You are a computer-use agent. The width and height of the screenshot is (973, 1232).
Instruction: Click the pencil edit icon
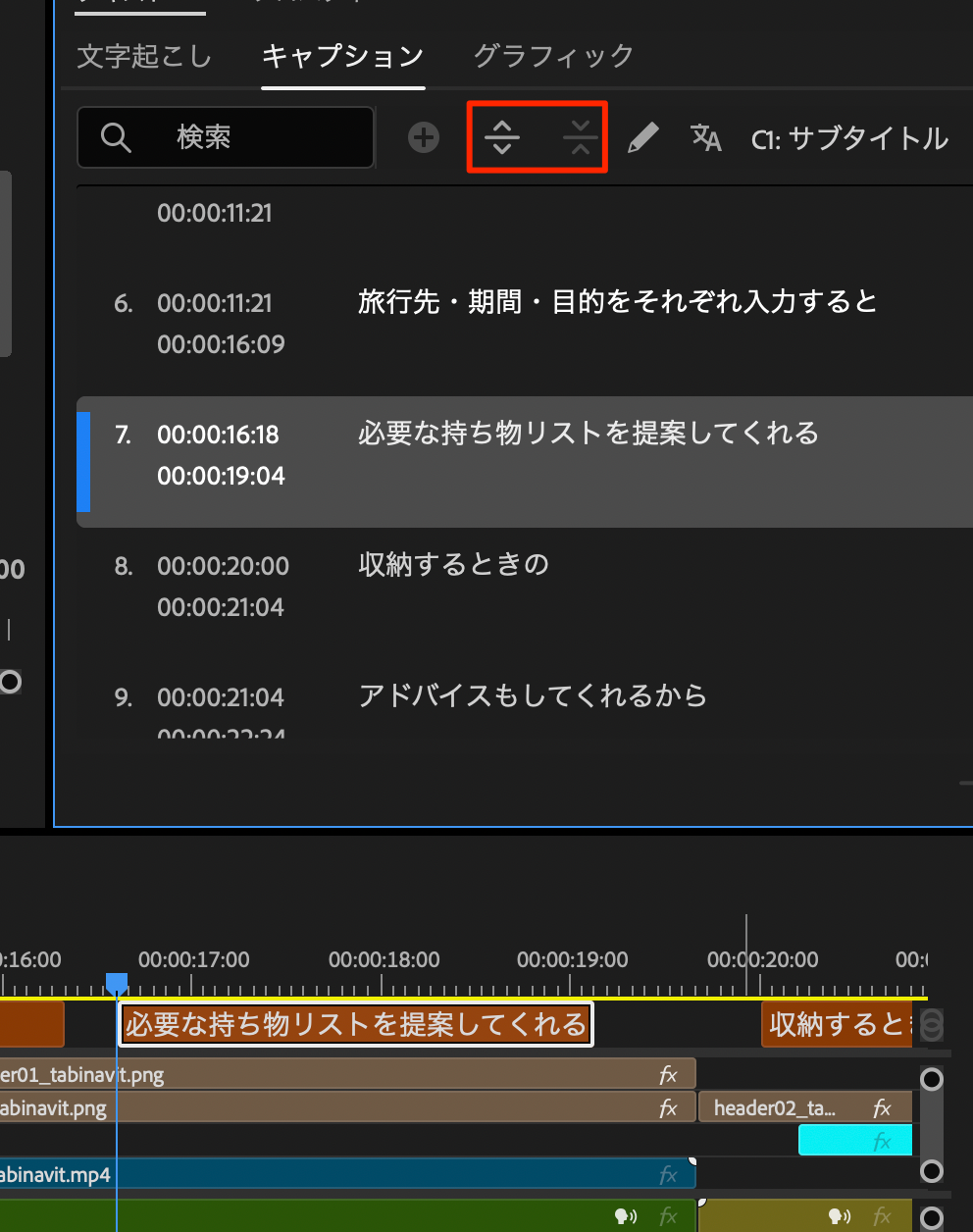pyautogui.click(x=642, y=137)
